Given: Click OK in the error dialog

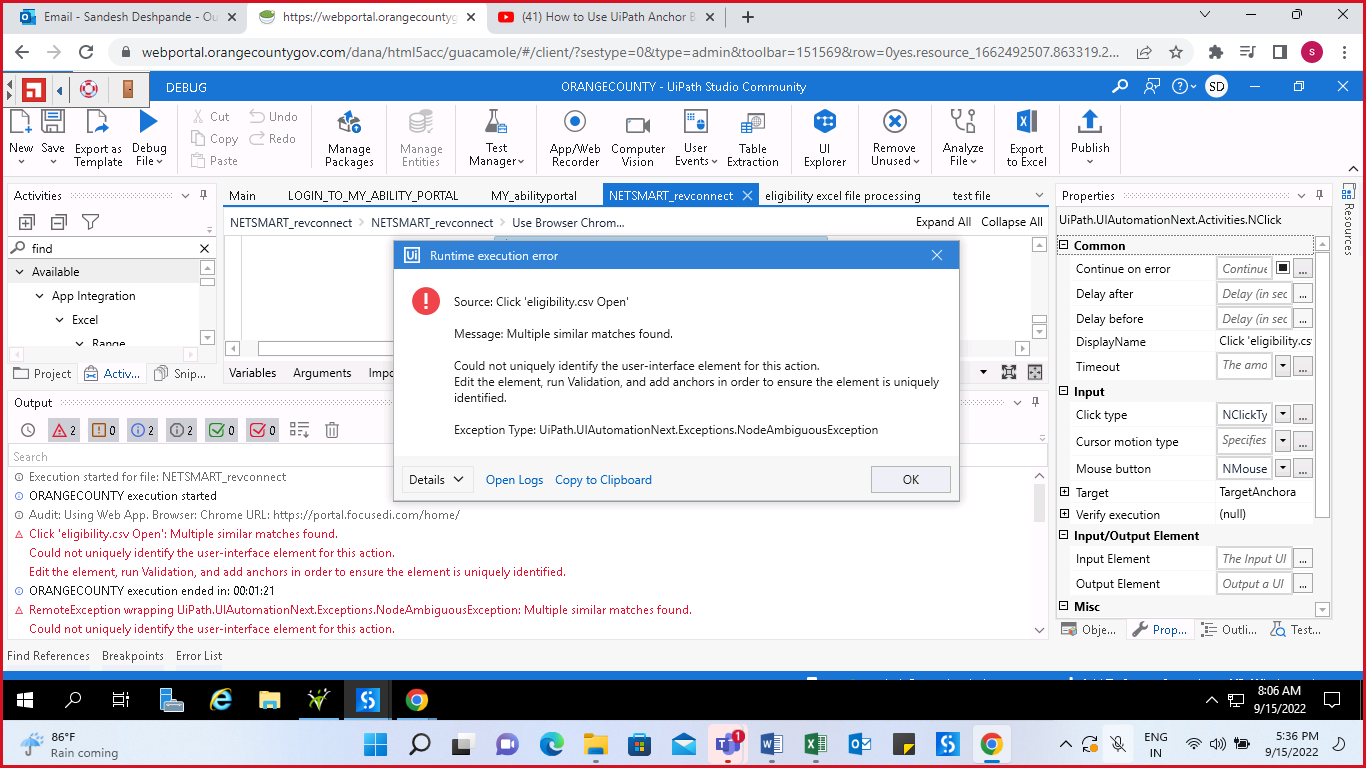Looking at the screenshot, I should (x=911, y=480).
